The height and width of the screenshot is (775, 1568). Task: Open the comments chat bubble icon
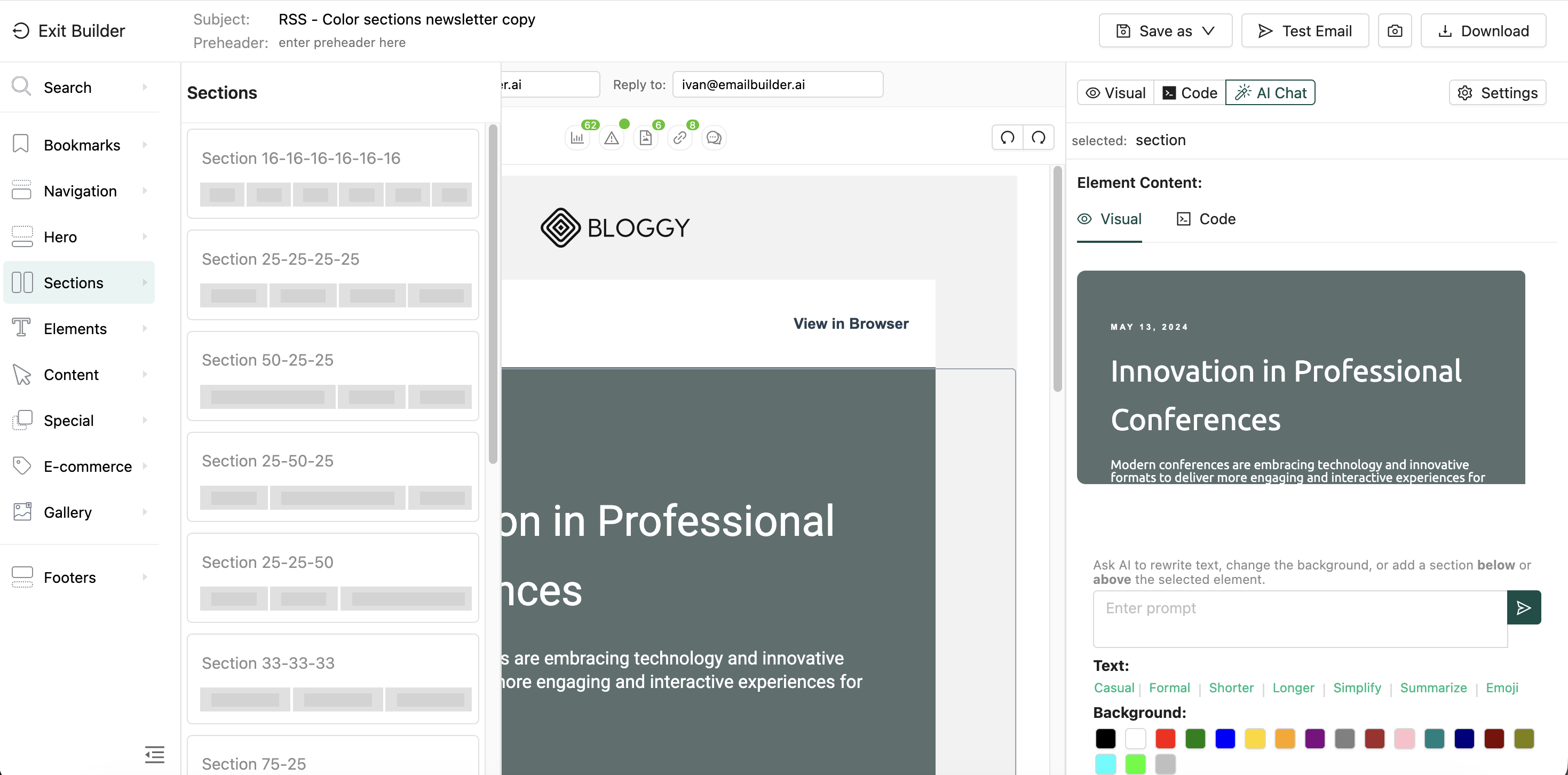pos(714,138)
